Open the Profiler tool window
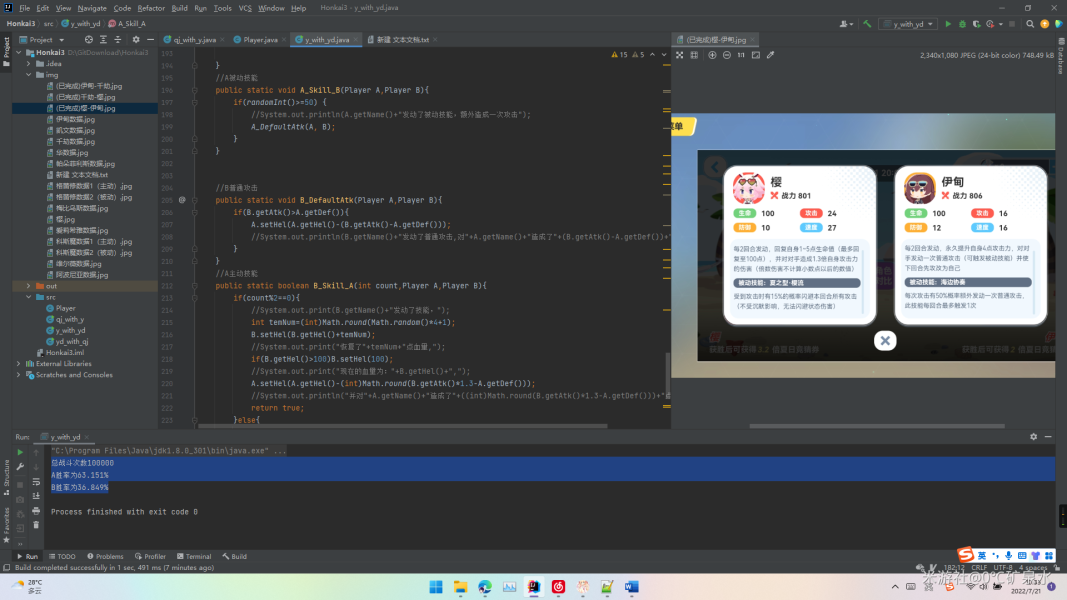1067x600 pixels. tap(150, 556)
